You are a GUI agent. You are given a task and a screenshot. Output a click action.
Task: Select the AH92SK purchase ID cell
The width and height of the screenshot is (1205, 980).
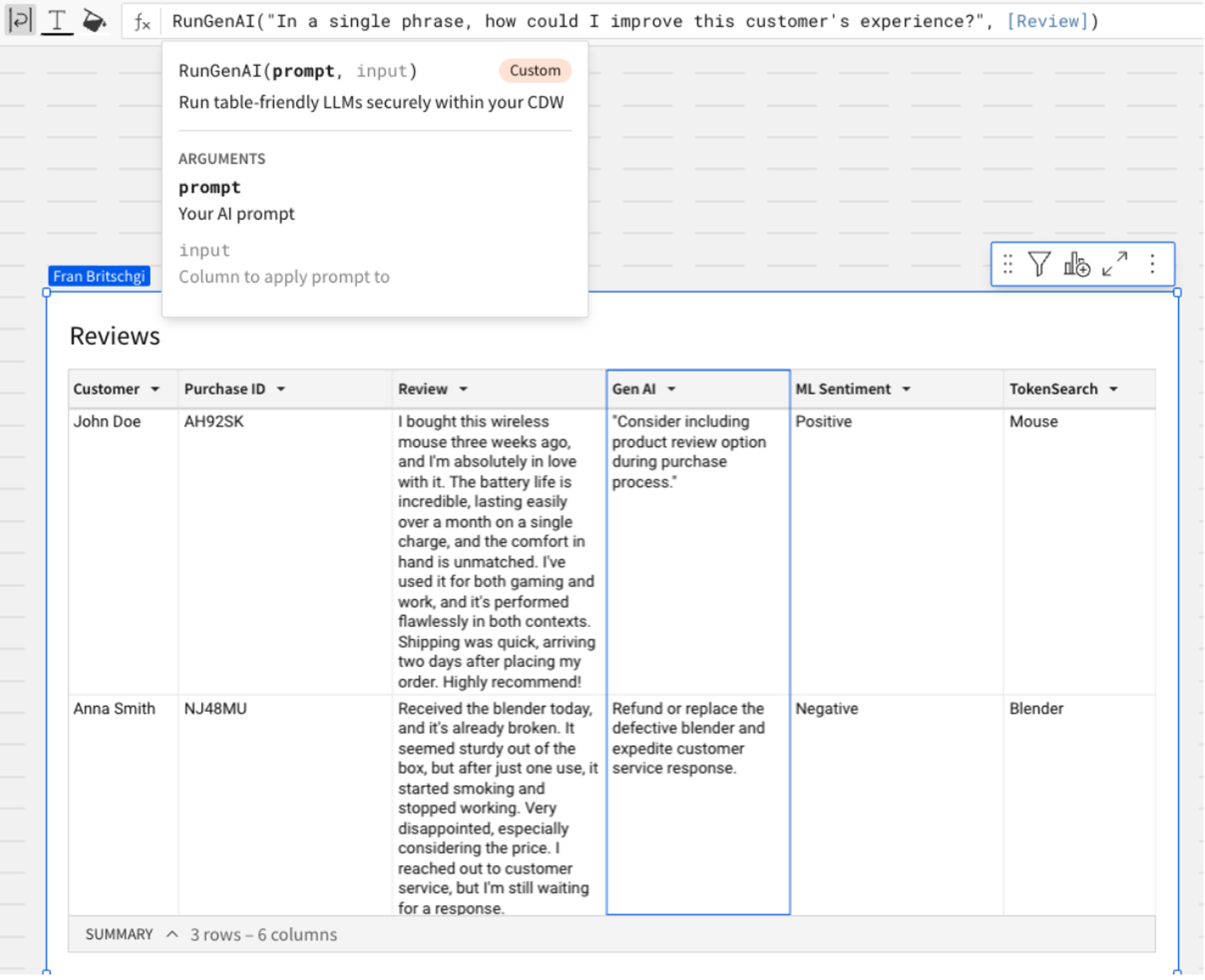[x=286, y=552]
